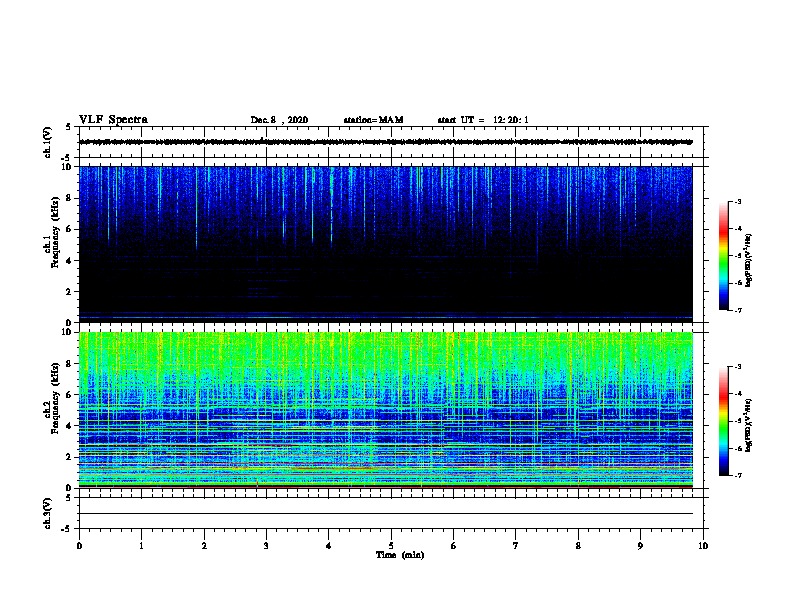Click the "-6" label on lower color bar
Image resolution: width=792 pixels, height=612 pixels.
(738, 448)
